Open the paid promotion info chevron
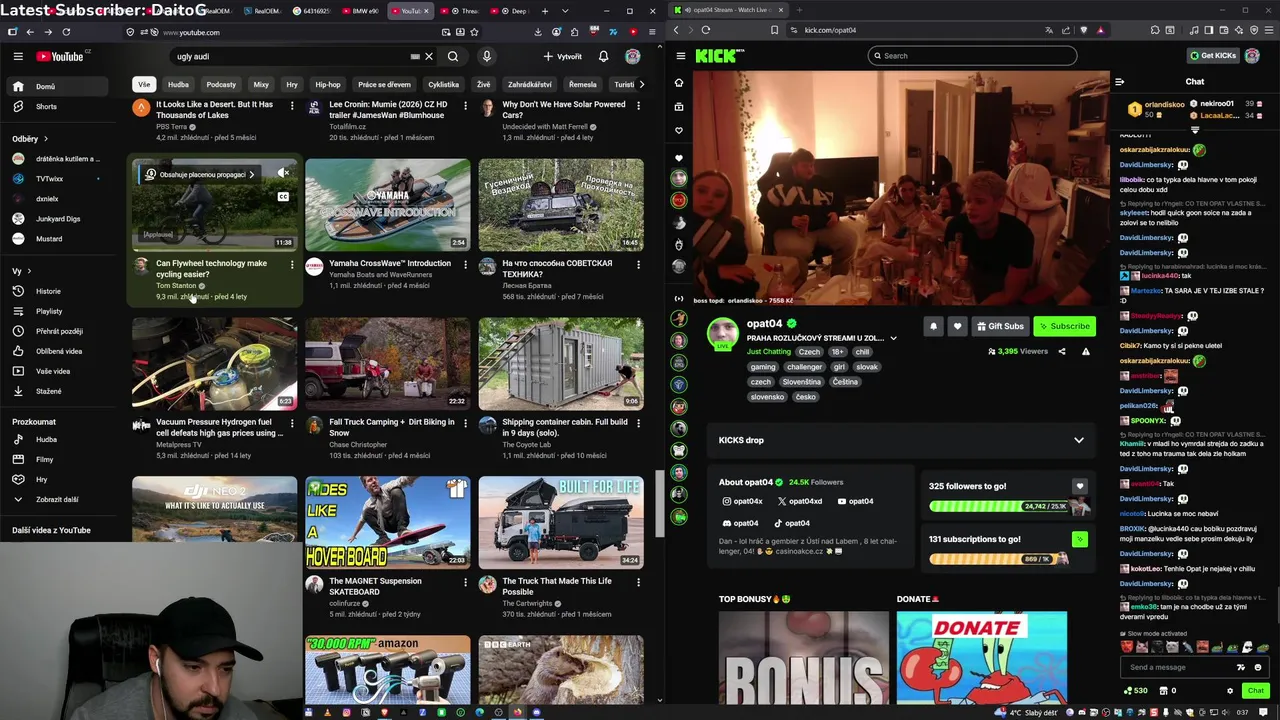The image size is (1280, 720). pyautogui.click(x=251, y=175)
